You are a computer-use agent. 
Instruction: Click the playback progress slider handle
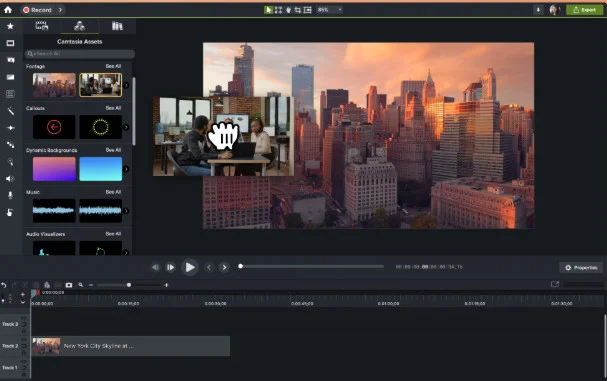[240, 266]
